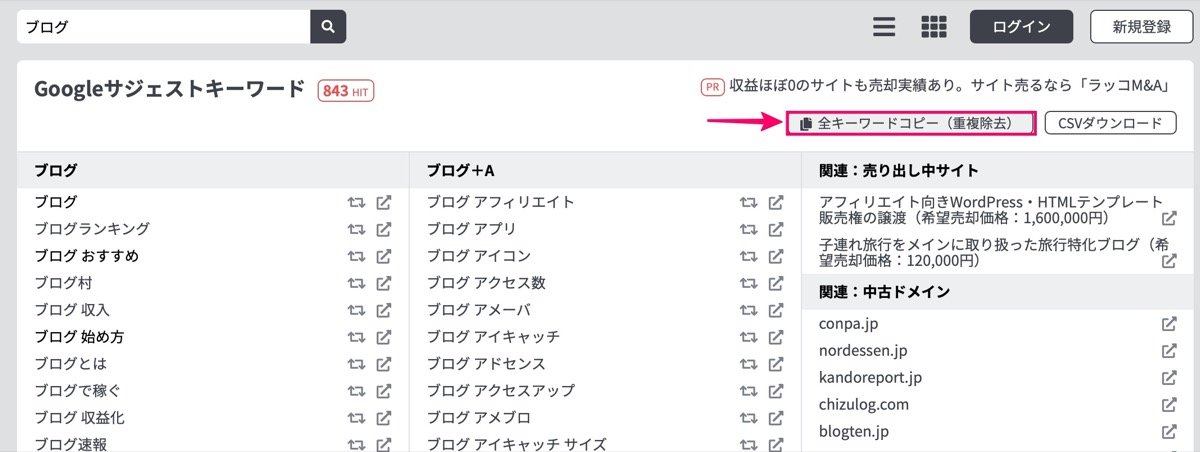
Task: Open external link for ブログ 収入
Action: (383, 310)
